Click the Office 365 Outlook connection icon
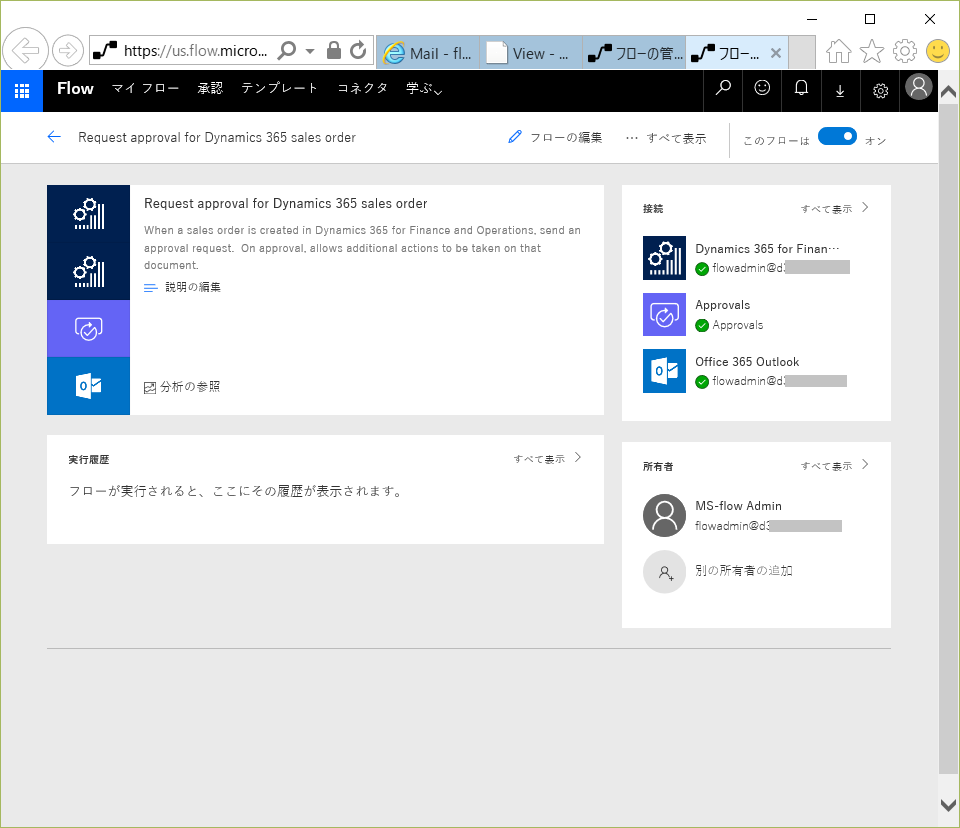The image size is (960, 828). click(x=664, y=371)
